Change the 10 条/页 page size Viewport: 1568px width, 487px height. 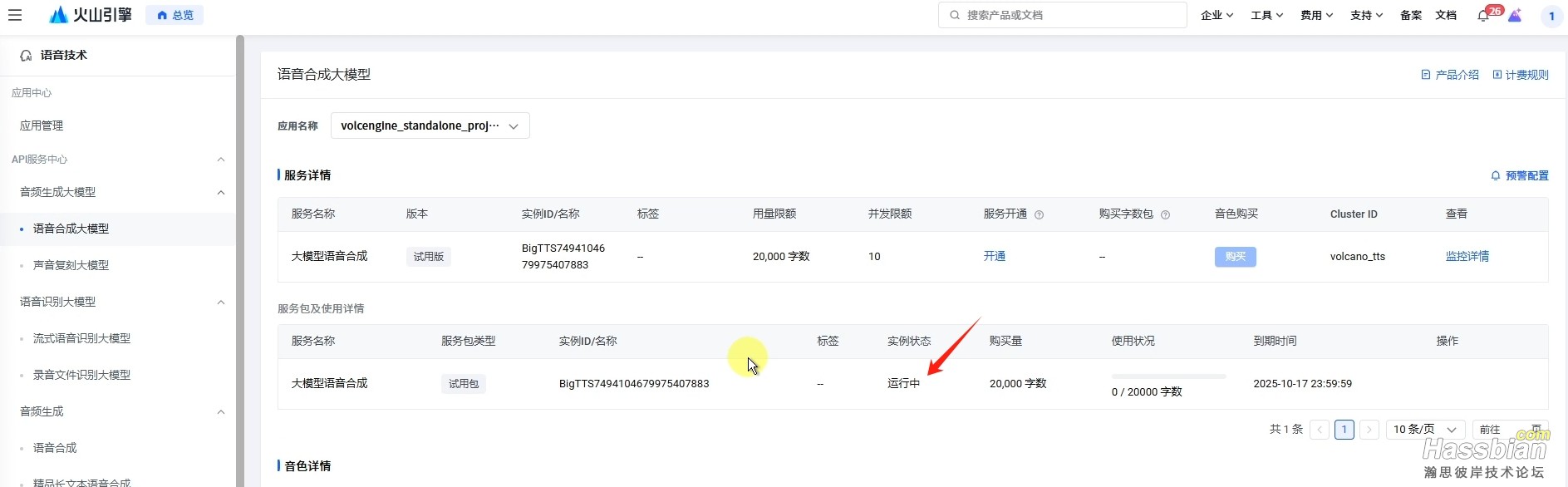[1425, 430]
